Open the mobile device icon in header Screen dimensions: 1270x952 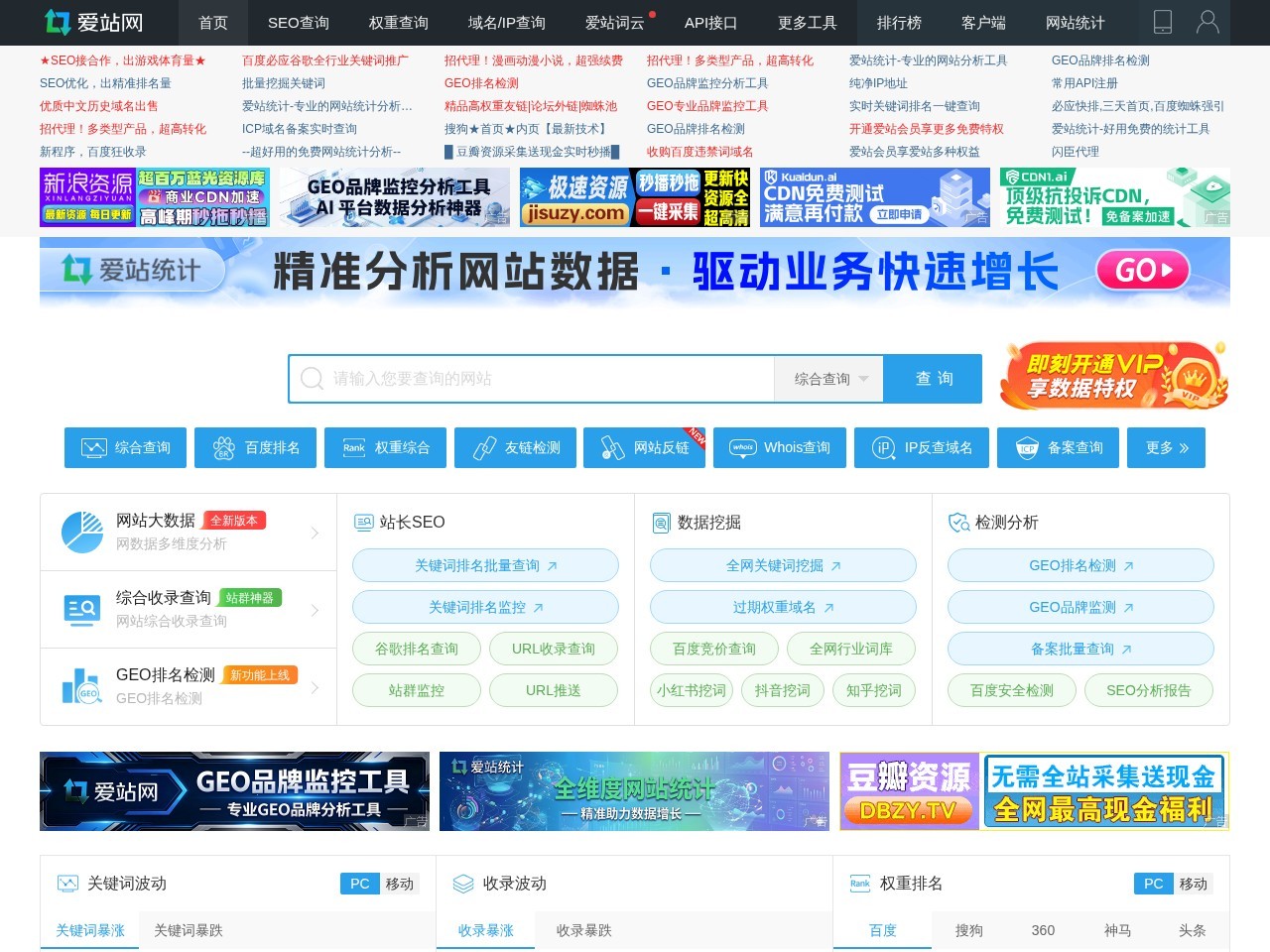coord(1163,22)
